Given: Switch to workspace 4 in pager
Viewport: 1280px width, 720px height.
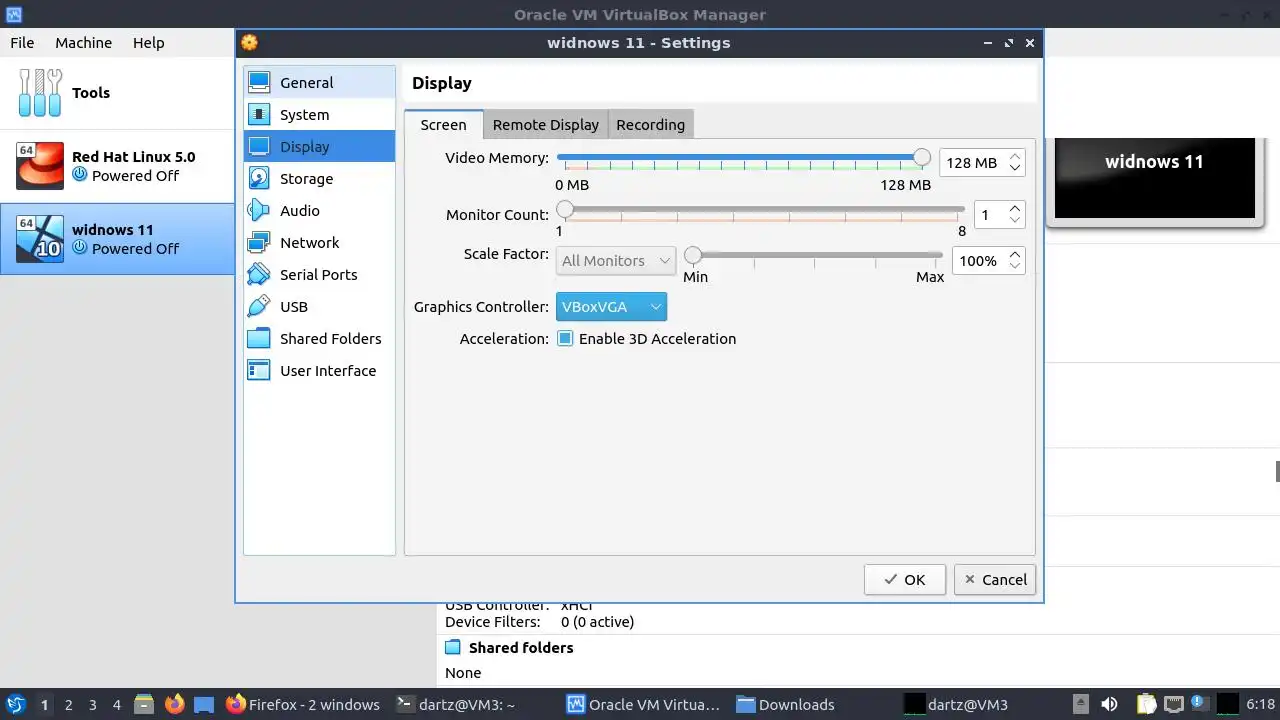Looking at the screenshot, I should click(117, 705).
